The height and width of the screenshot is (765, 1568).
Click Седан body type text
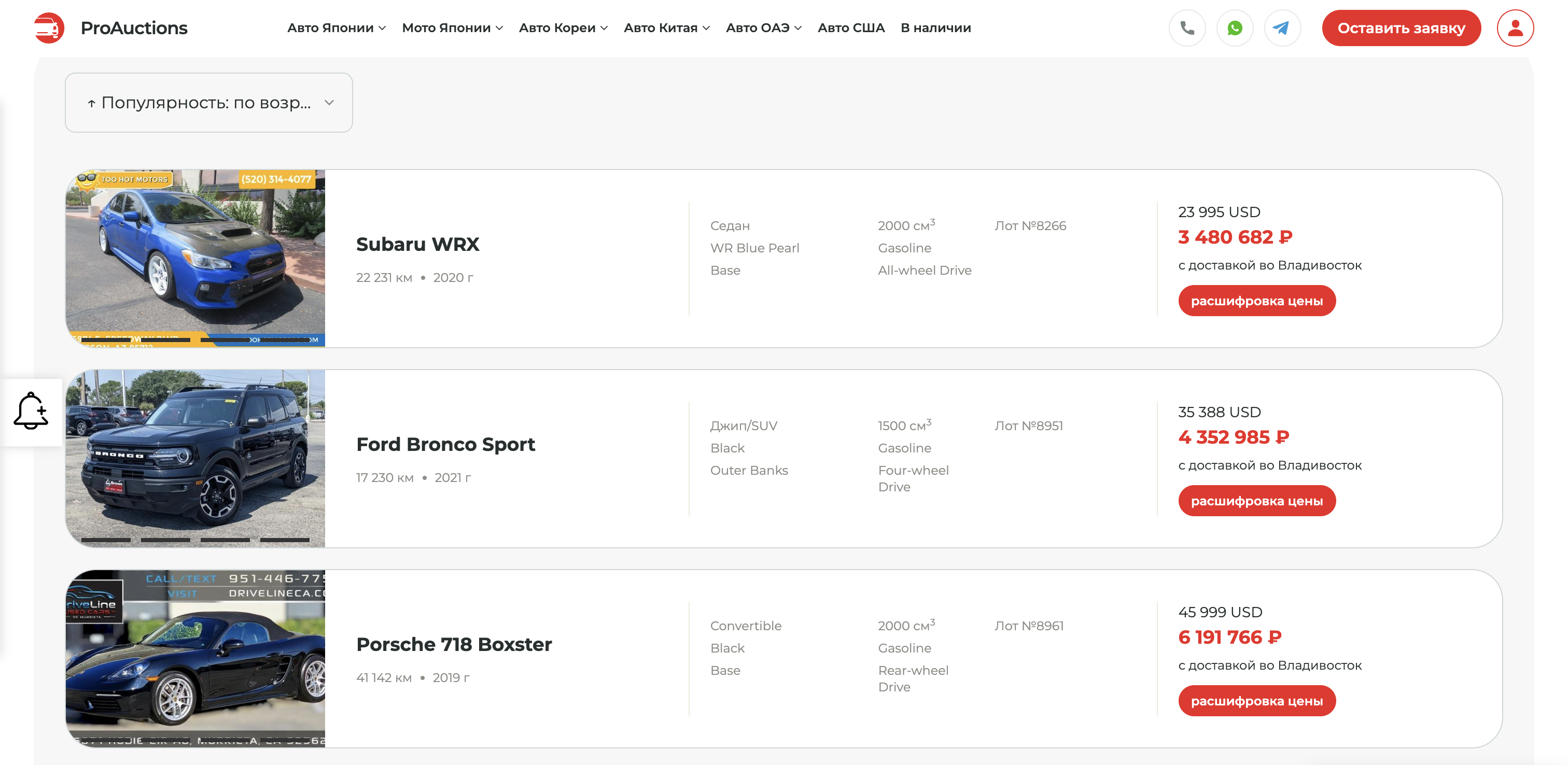pyautogui.click(x=730, y=226)
